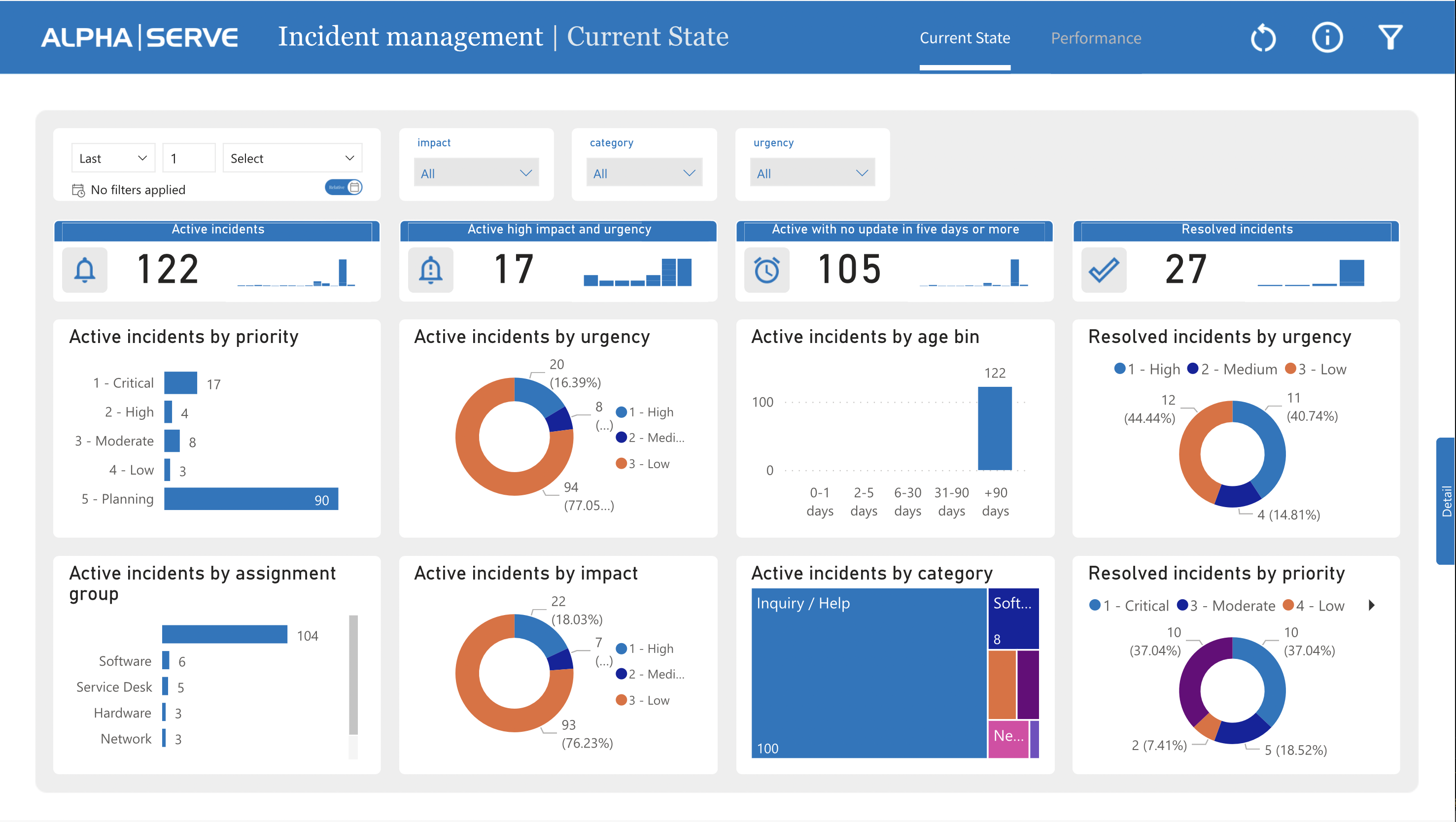This screenshot has height=822, width=1456.
Task: Click alert bell icon on high impact card
Action: tap(431, 270)
